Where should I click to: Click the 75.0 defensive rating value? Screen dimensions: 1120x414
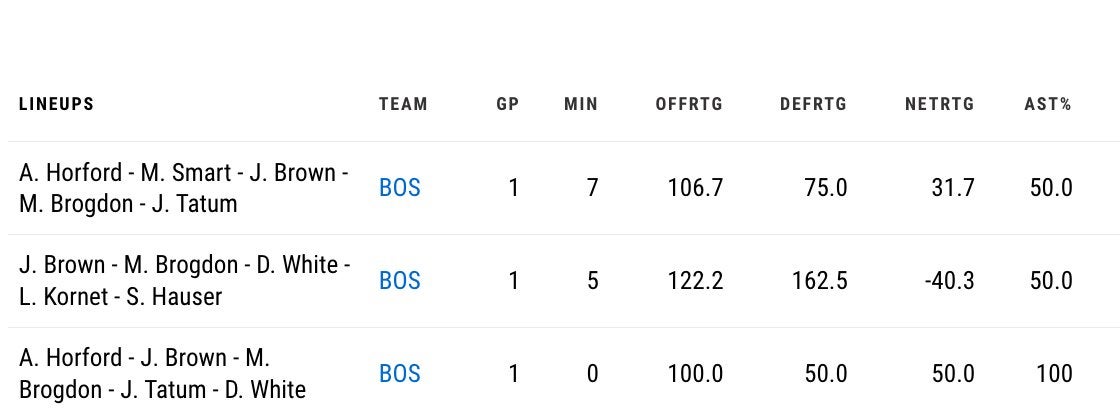point(825,188)
